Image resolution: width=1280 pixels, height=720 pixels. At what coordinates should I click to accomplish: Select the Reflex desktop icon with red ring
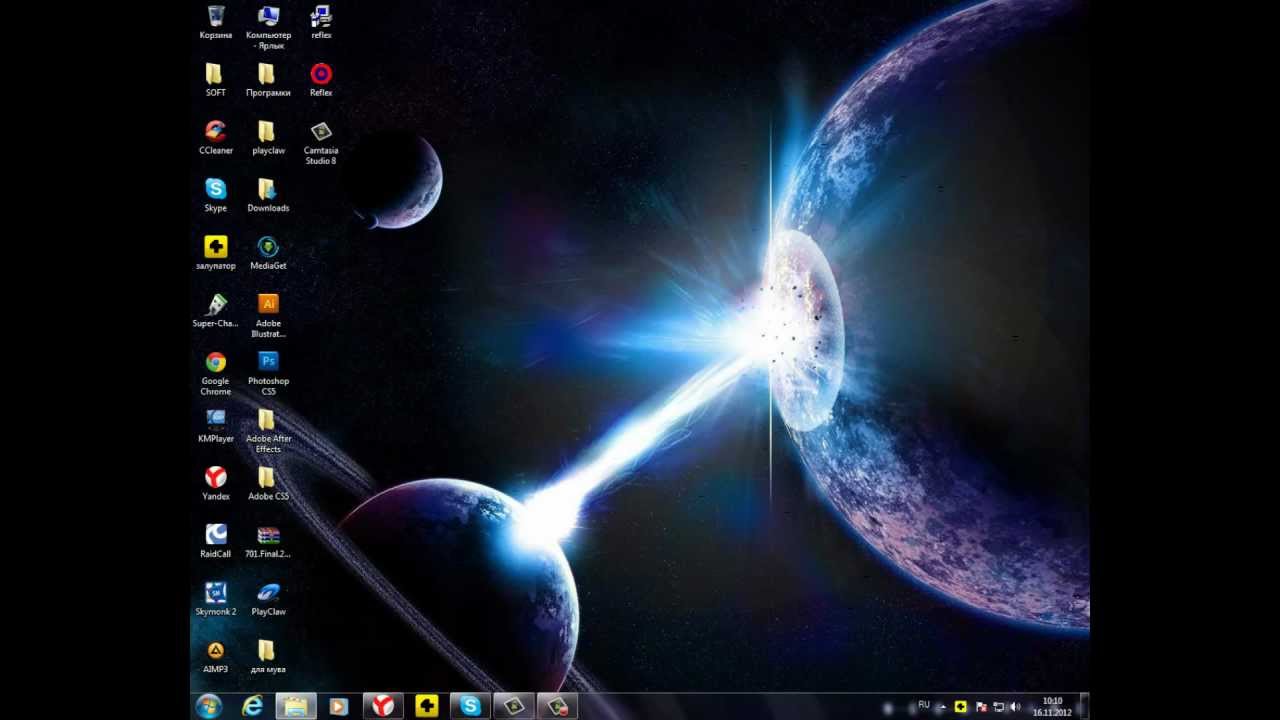click(321, 80)
